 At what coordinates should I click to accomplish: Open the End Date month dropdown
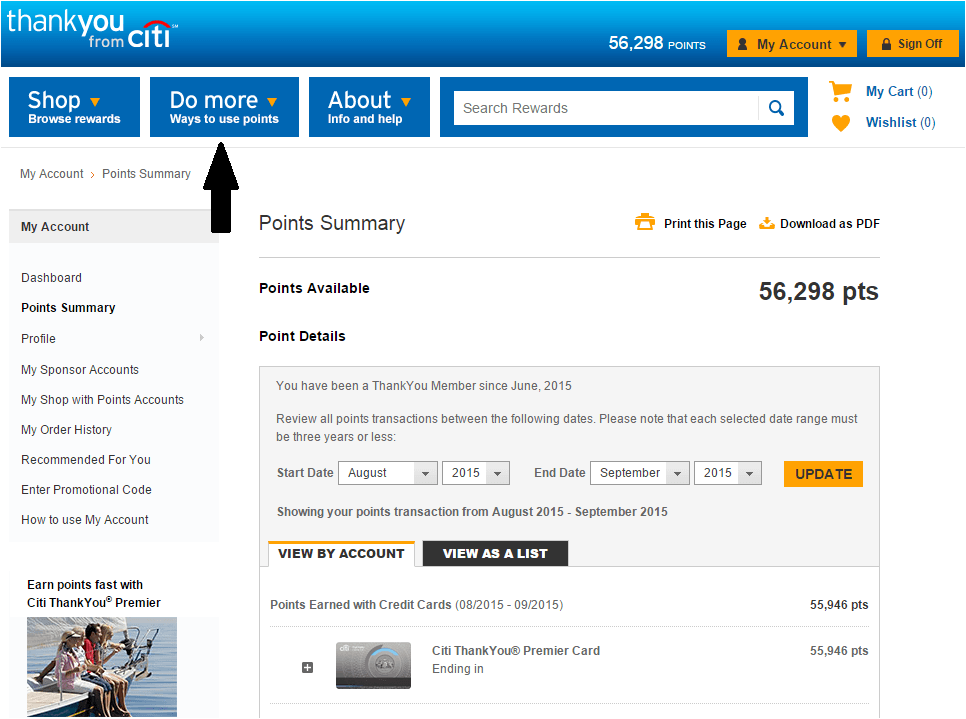point(639,473)
